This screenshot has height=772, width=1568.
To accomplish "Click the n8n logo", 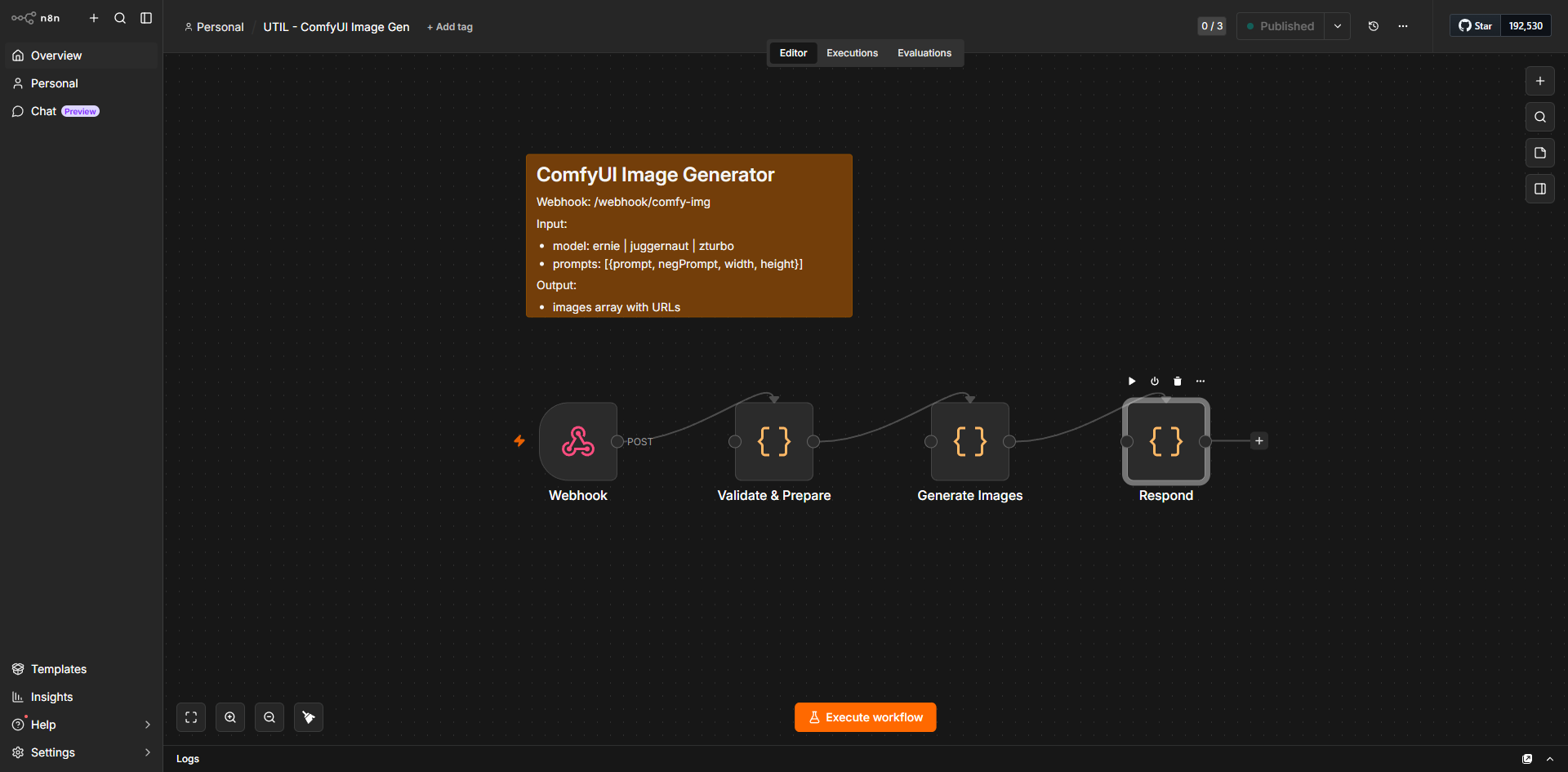I will pos(36,18).
